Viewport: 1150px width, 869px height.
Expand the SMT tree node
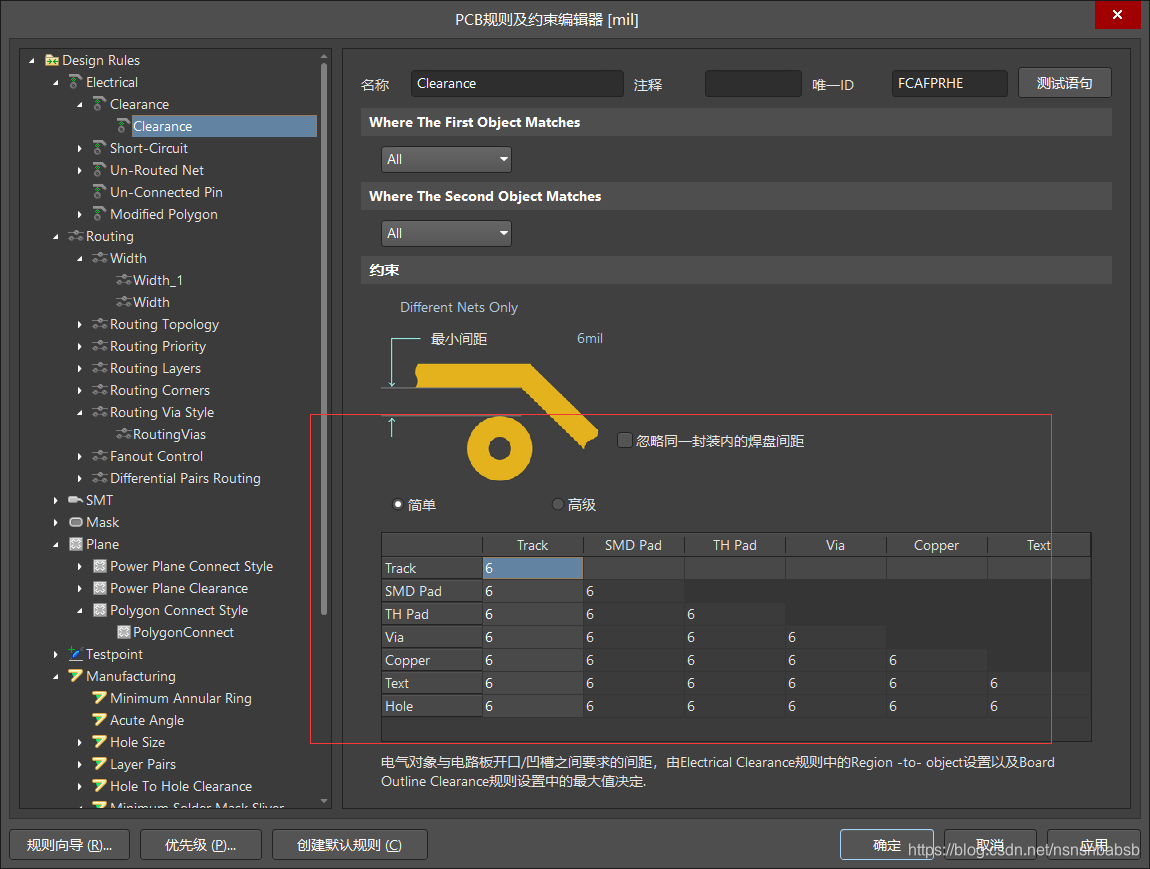(x=55, y=500)
